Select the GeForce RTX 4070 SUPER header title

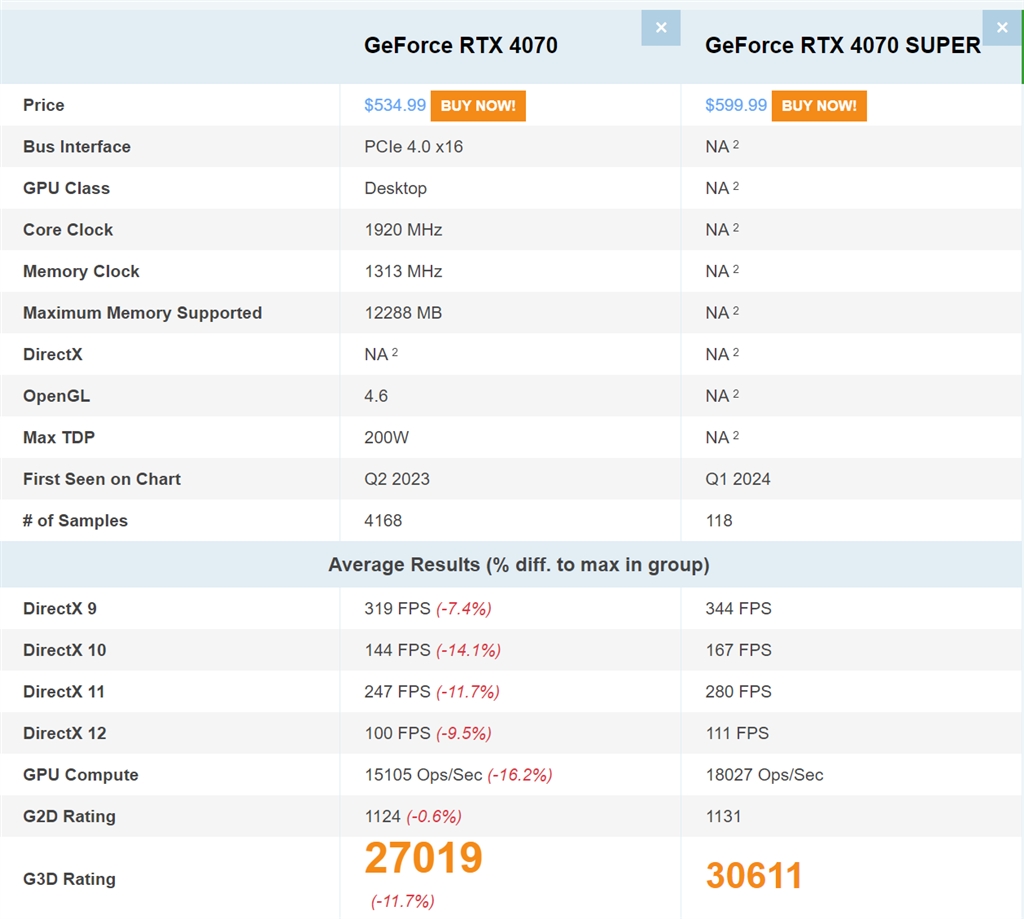[x=842, y=45]
